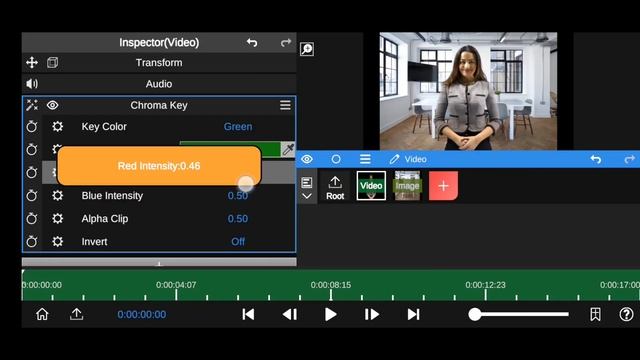Toggle Chroma Key effect visibility eye
640x360 pixels.
click(53, 105)
